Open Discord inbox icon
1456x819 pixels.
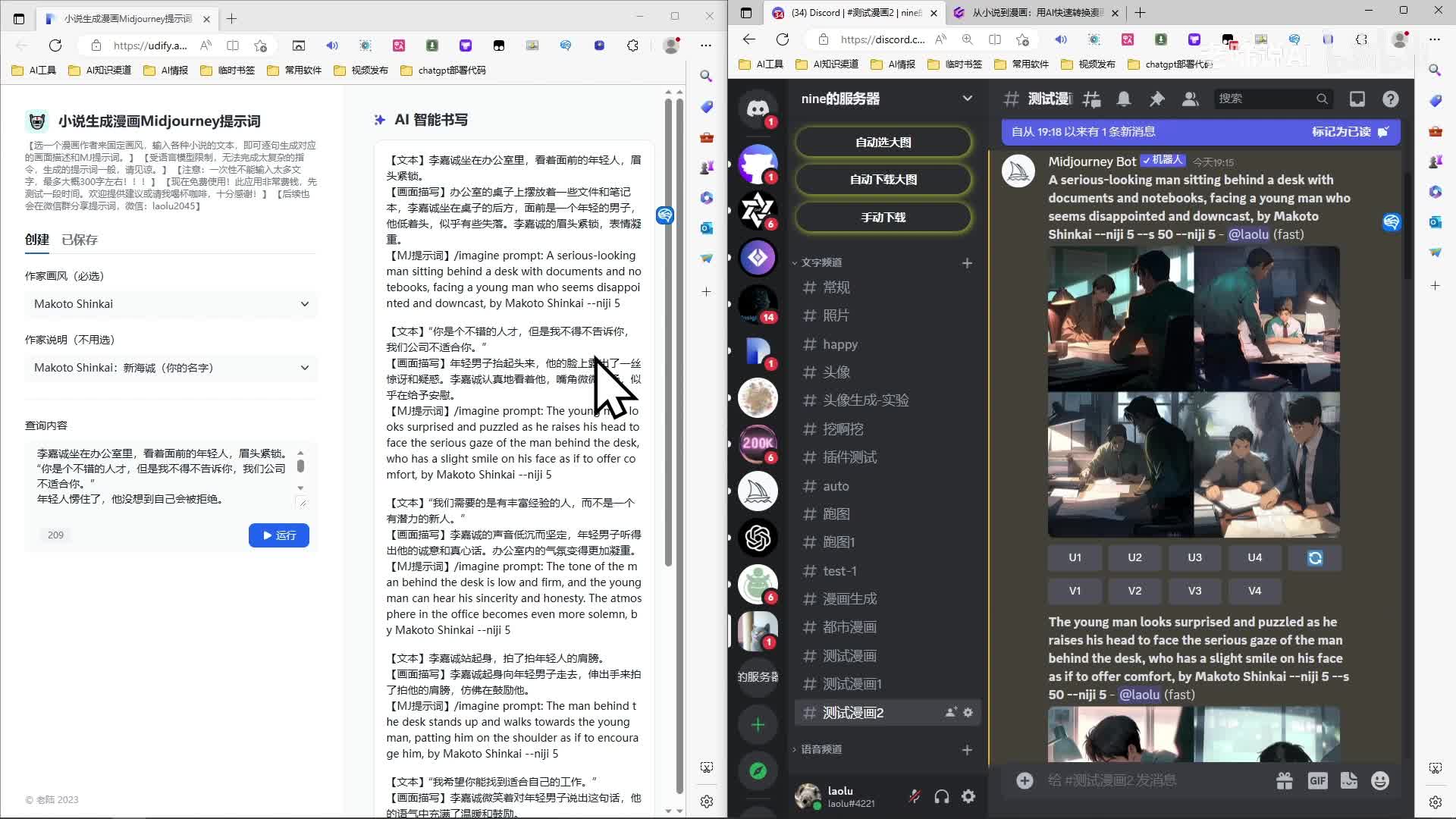(1357, 99)
